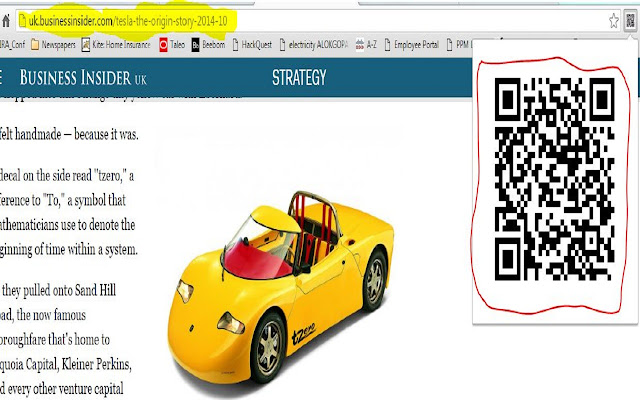Open the STRATEGY section heading
This screenshot has height=400, width=640.
299,78
